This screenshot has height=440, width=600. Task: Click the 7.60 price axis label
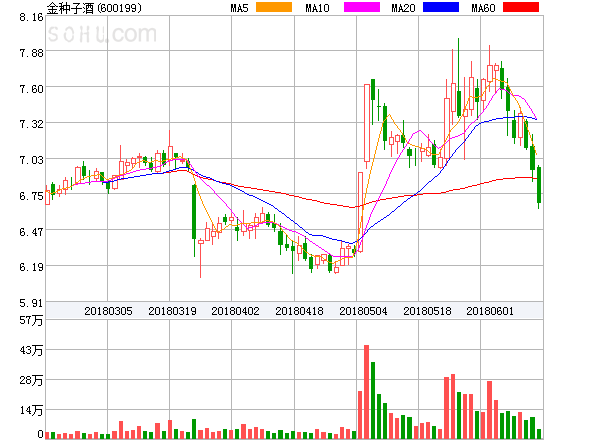coord(31,89)
